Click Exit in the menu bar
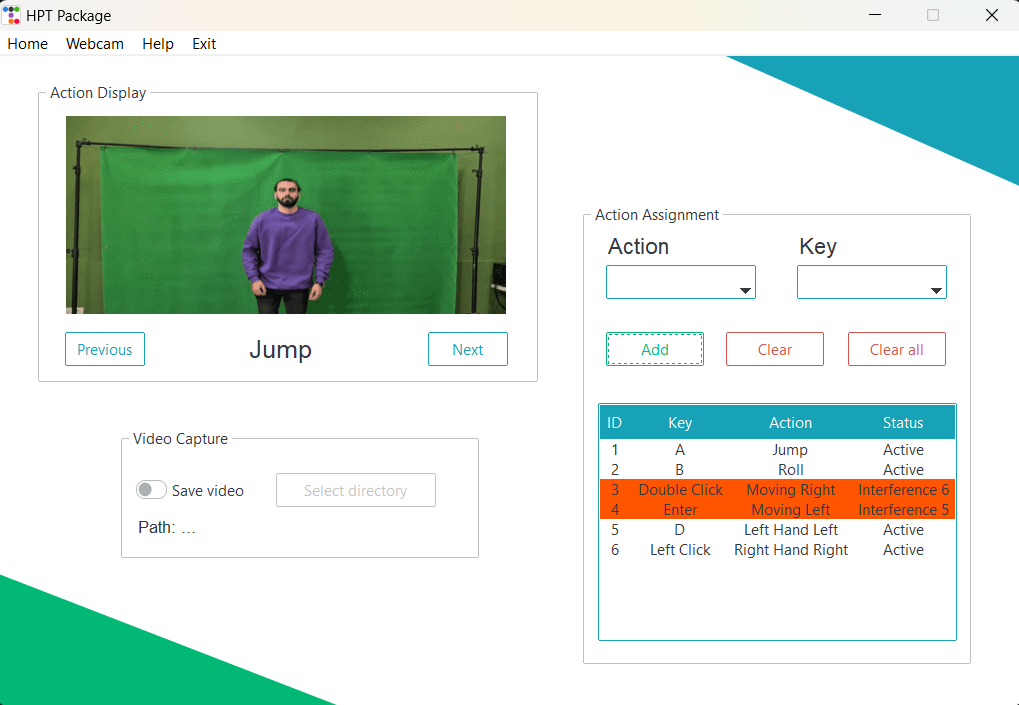Viewport: 1019px width, 705px height. (x=203, y=44)
